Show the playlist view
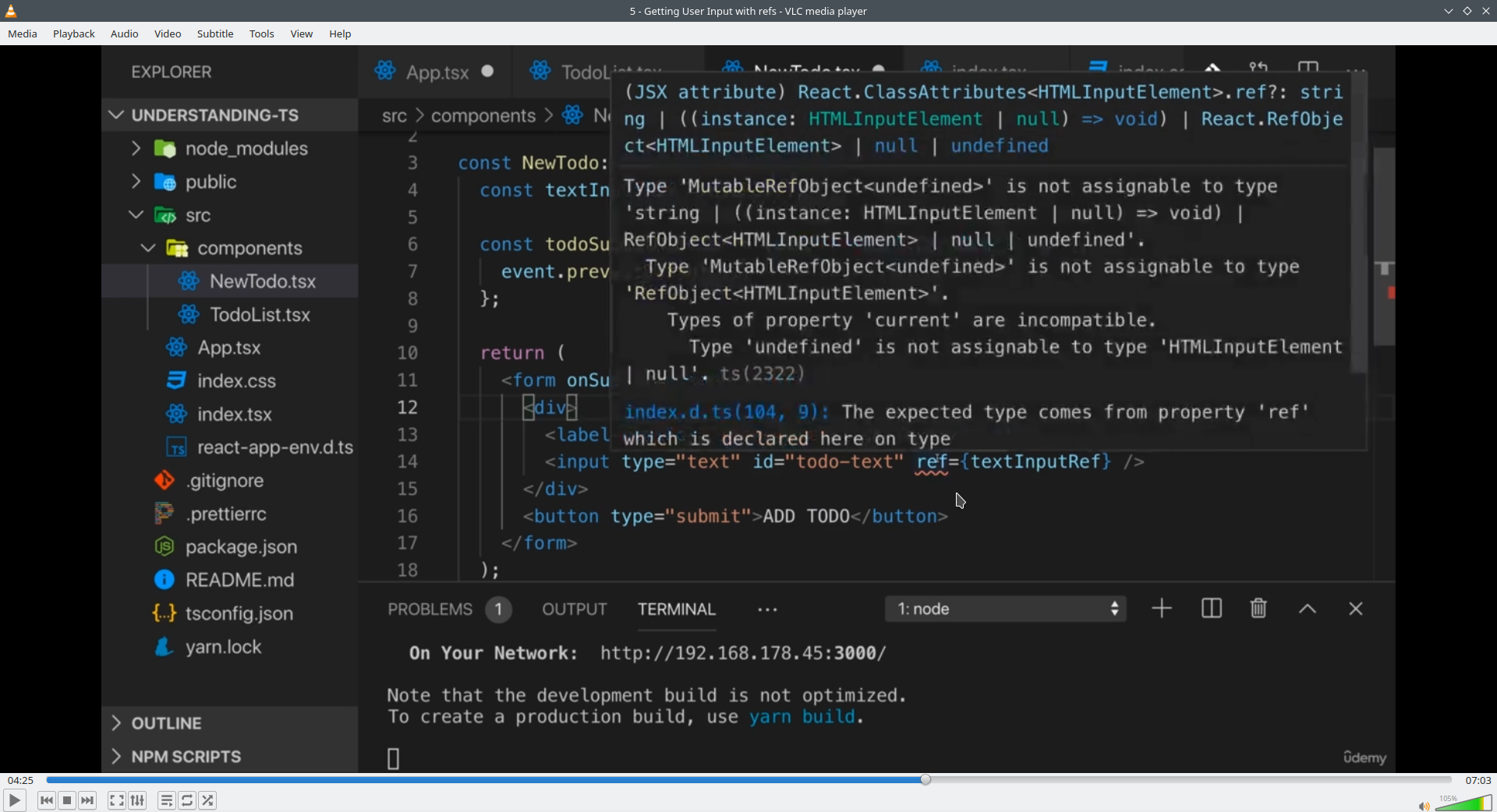Image resolution: width=1497 pixels, height=812 pixels. 166,800
